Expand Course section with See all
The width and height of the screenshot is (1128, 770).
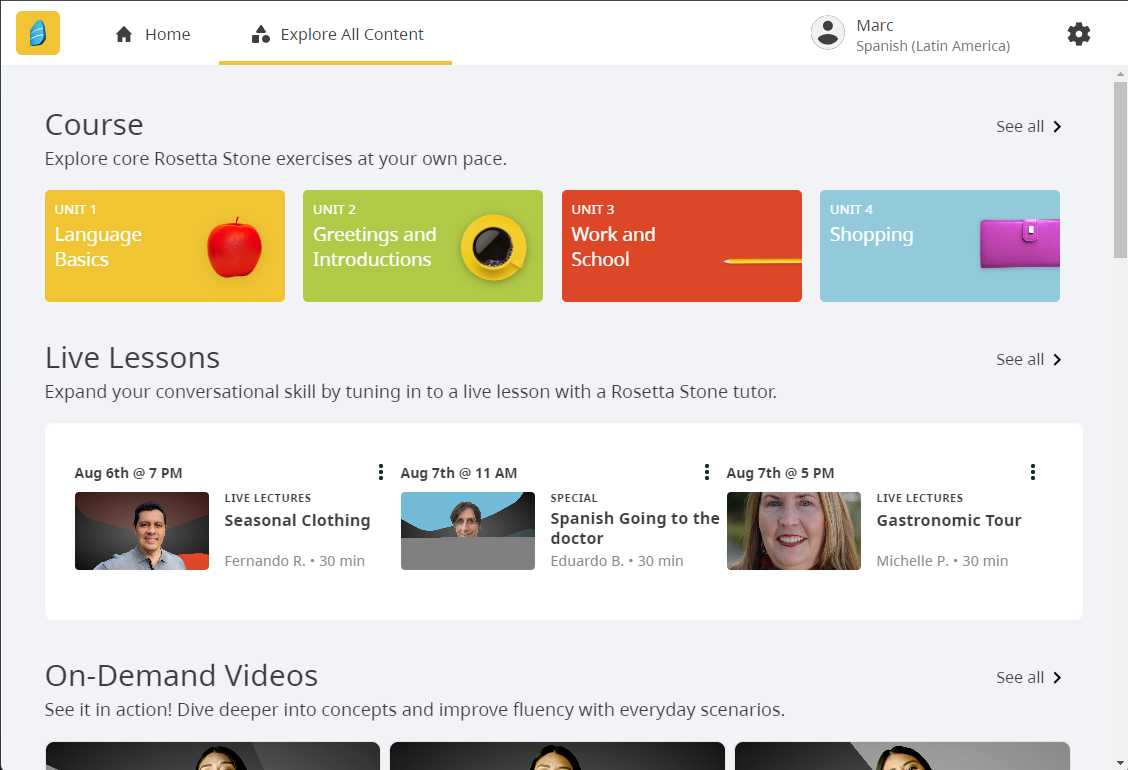pos(1029,127)
